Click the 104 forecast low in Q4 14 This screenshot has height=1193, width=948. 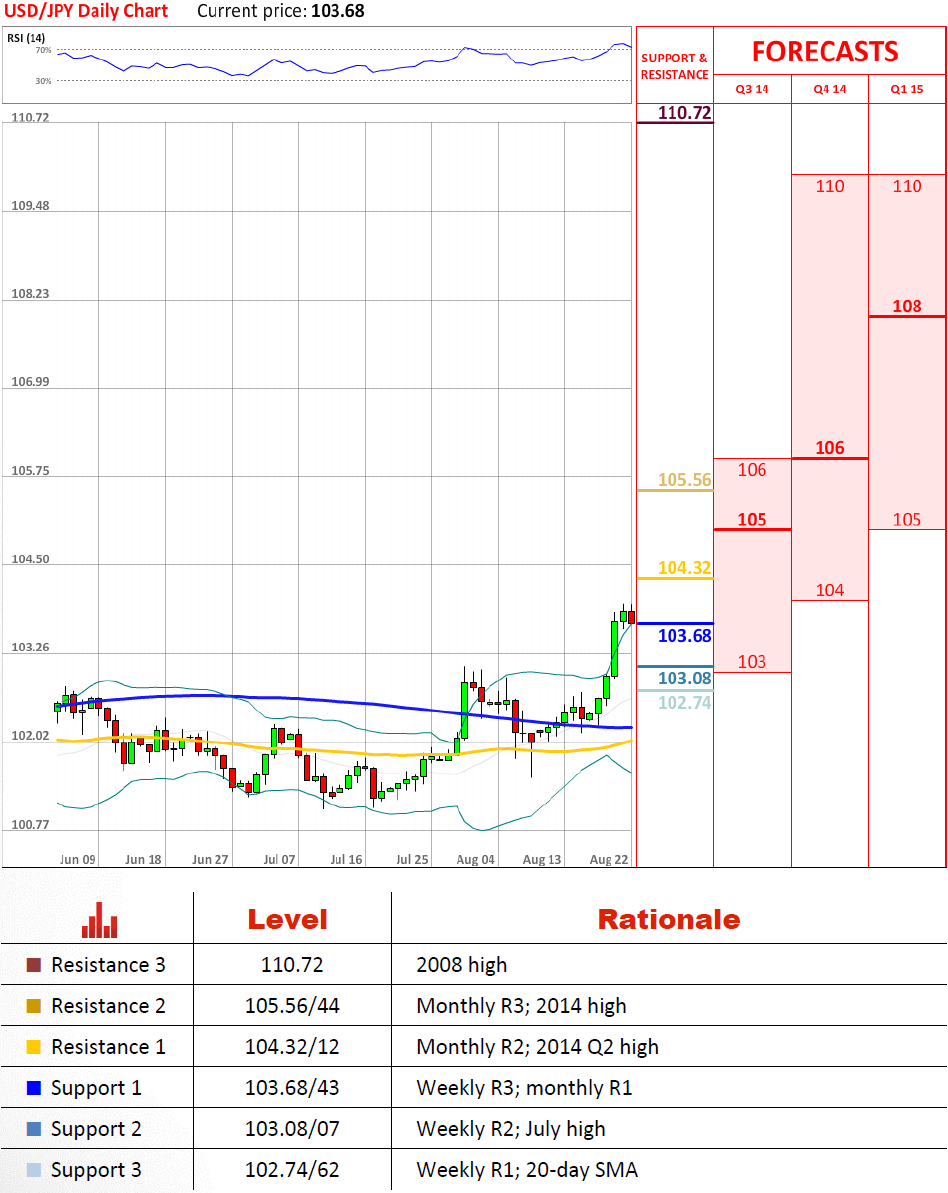coord(830,590)
